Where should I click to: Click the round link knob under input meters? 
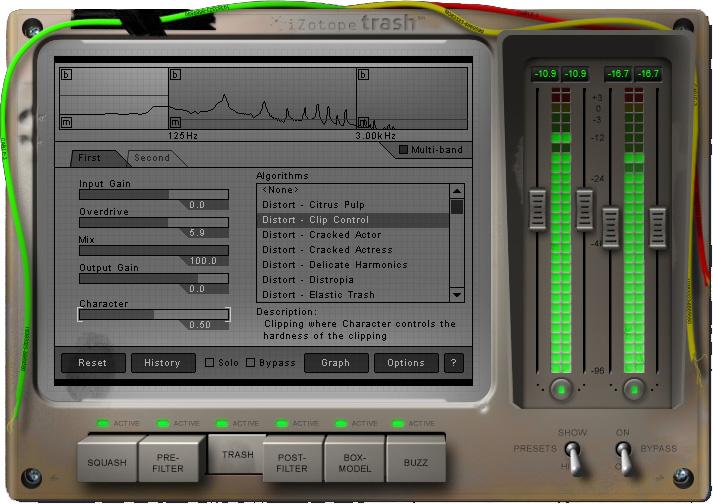coord(561,389)
